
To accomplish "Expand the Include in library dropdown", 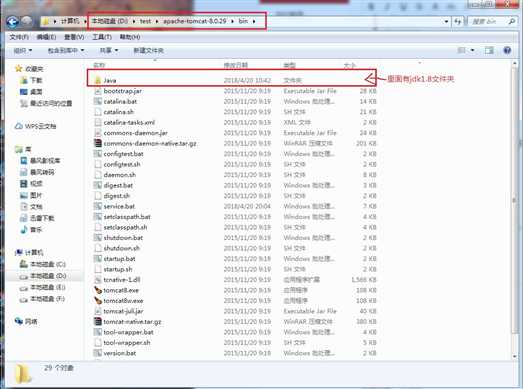I will [66, 50].
